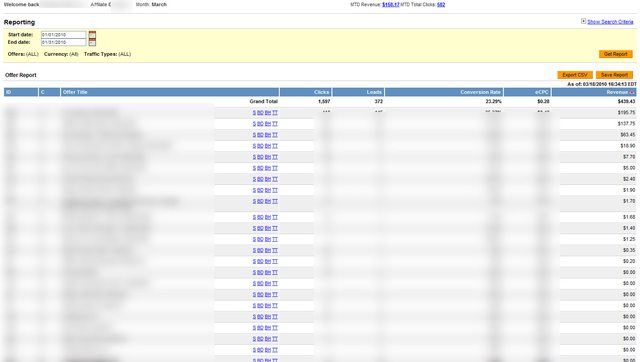Click the Offers: (ALL) filter text
Image resolution: width=640 pixels, height=362 pixels.
tap(23, 54)
